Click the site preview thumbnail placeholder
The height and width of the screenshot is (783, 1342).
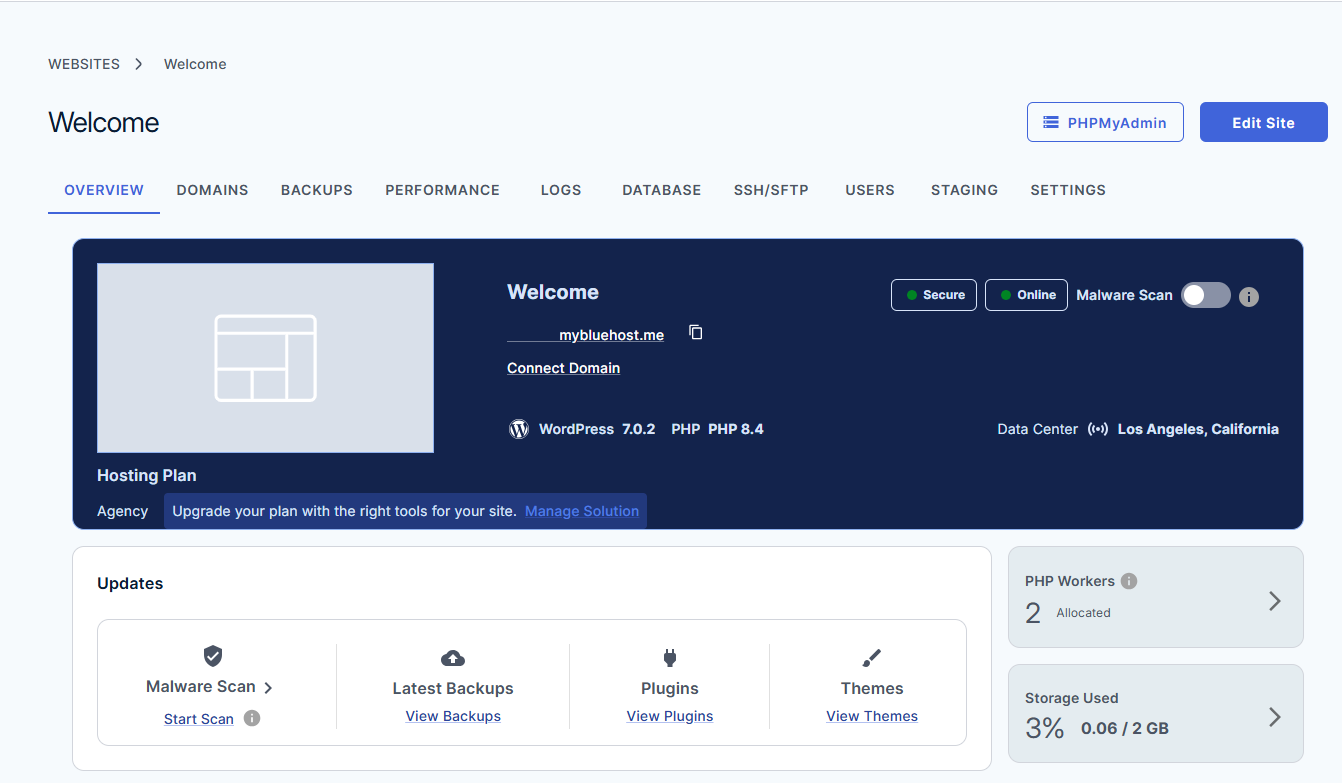pyautogui.click(x=265, y=358)
